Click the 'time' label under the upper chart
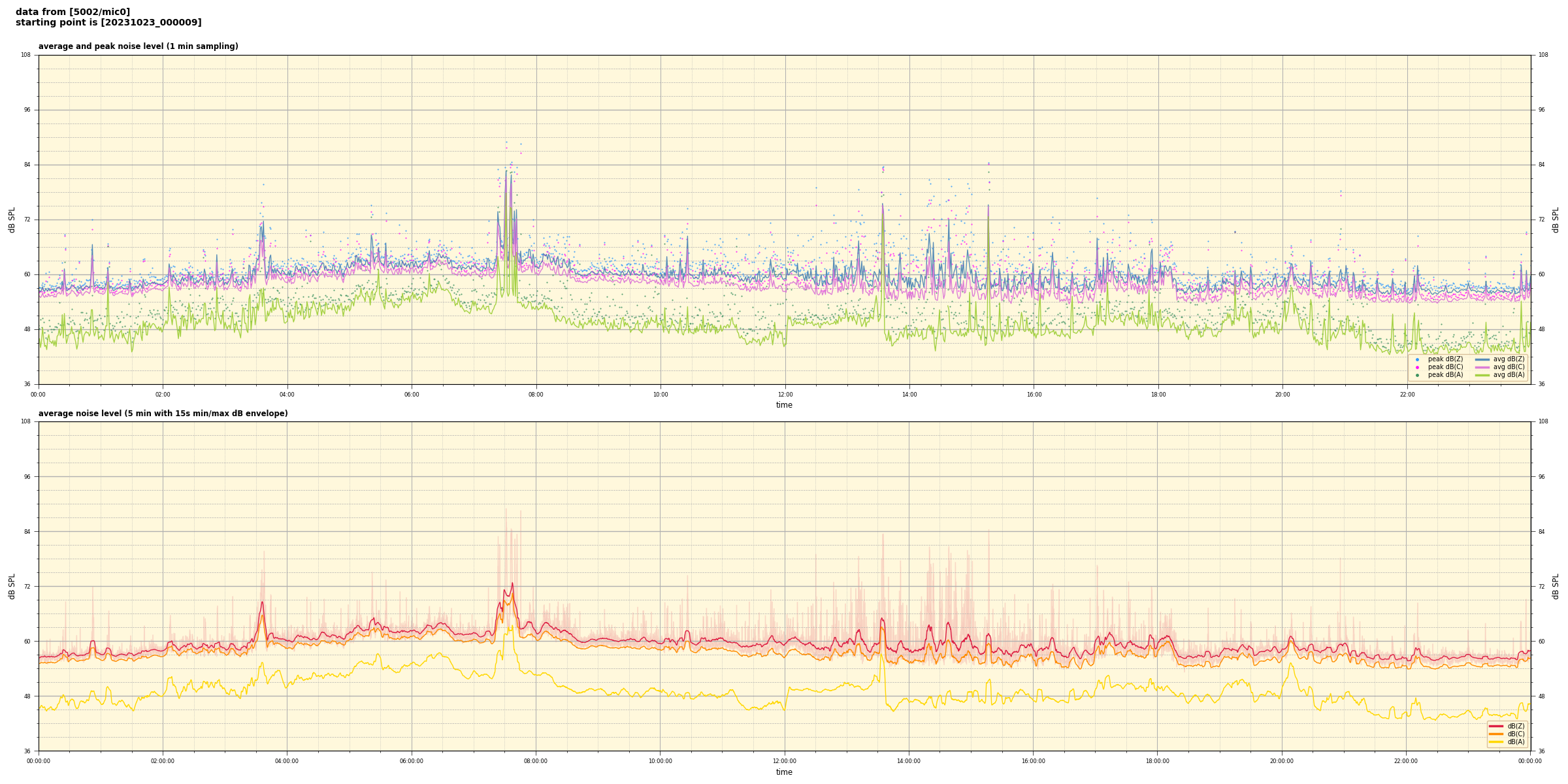1568x784 pixels. pos(784,405)
